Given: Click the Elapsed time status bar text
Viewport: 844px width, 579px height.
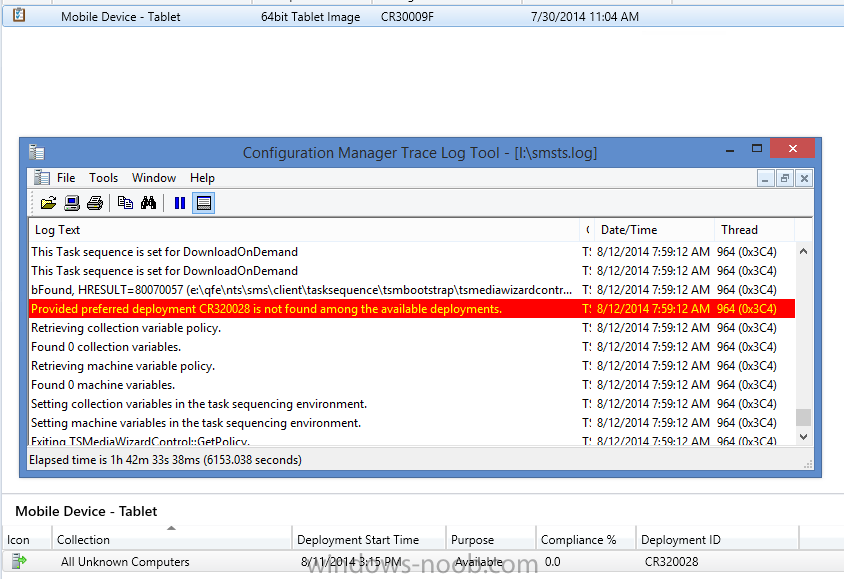Looking at the screenshot, I should (165, 460).
